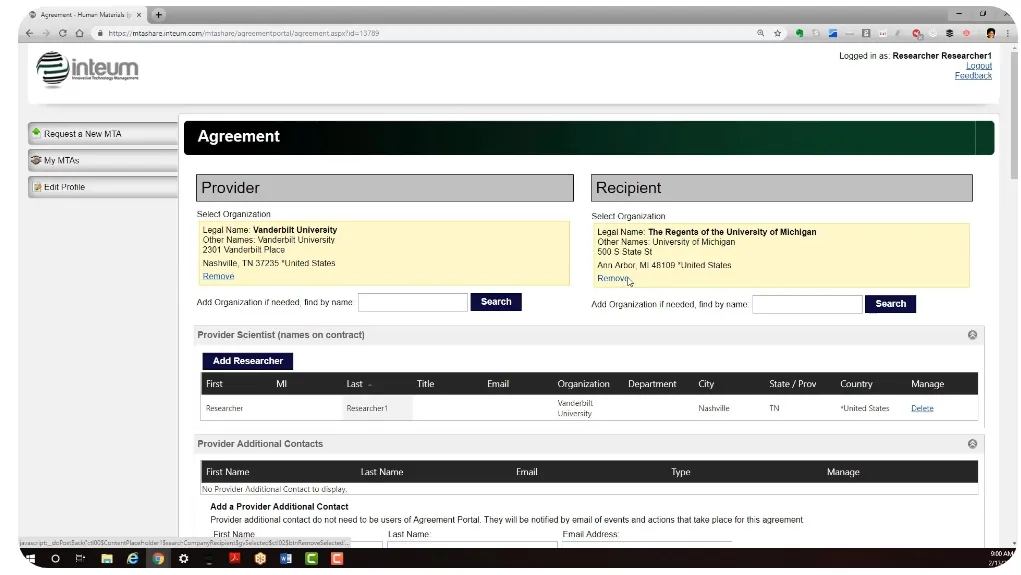The width and height of the screenshot is (1021, 575).
Task: Click the Provider panel heading
Action: point(385,188)
